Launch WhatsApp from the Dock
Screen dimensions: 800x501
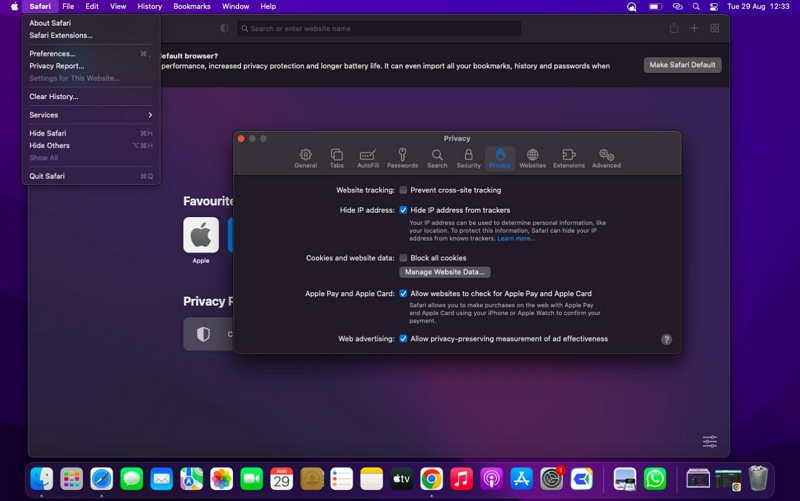655,479
